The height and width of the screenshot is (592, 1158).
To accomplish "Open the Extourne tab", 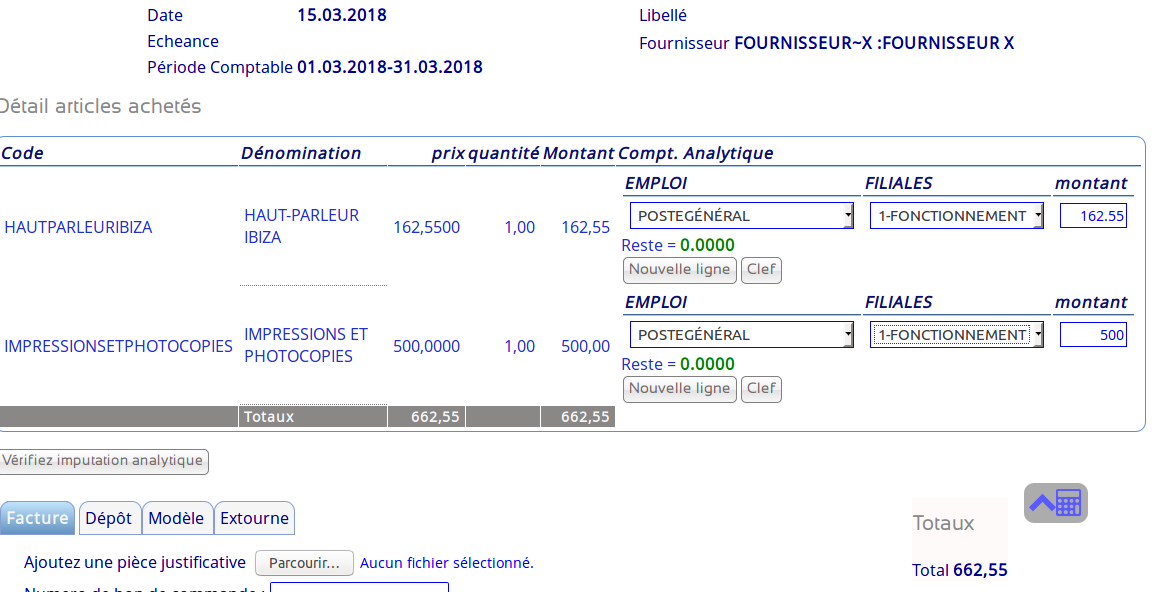I will point(254,518).
